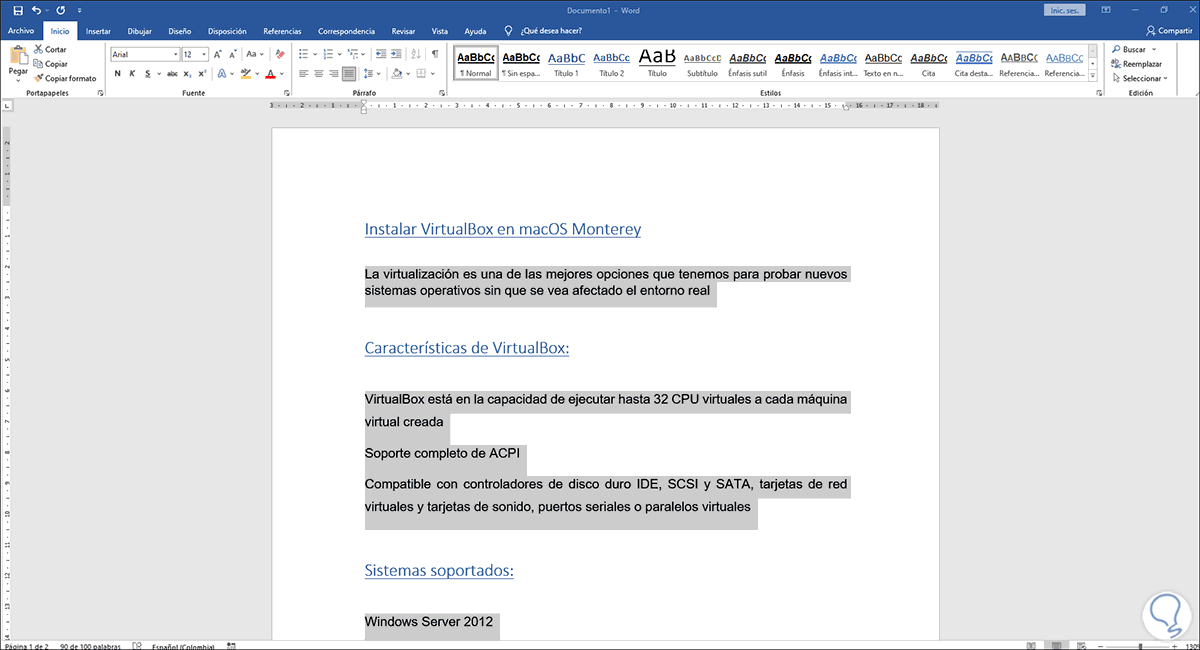The height and width of the screenshot is (650, 1200).
Task: Increase font size with the larger A
Action: [x=219, y=54]
